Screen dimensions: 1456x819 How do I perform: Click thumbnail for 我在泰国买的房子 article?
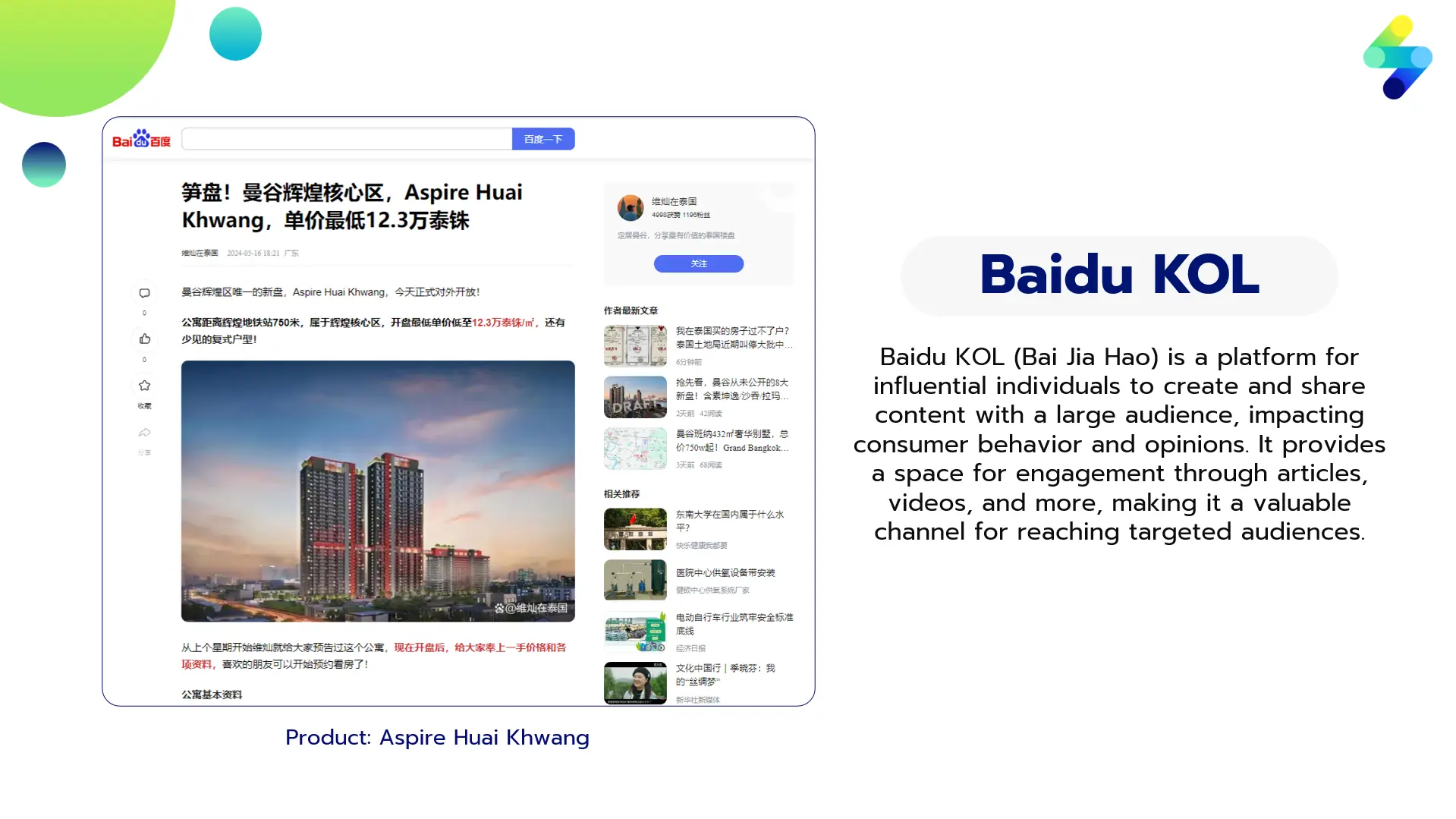(x=635, y=345)
